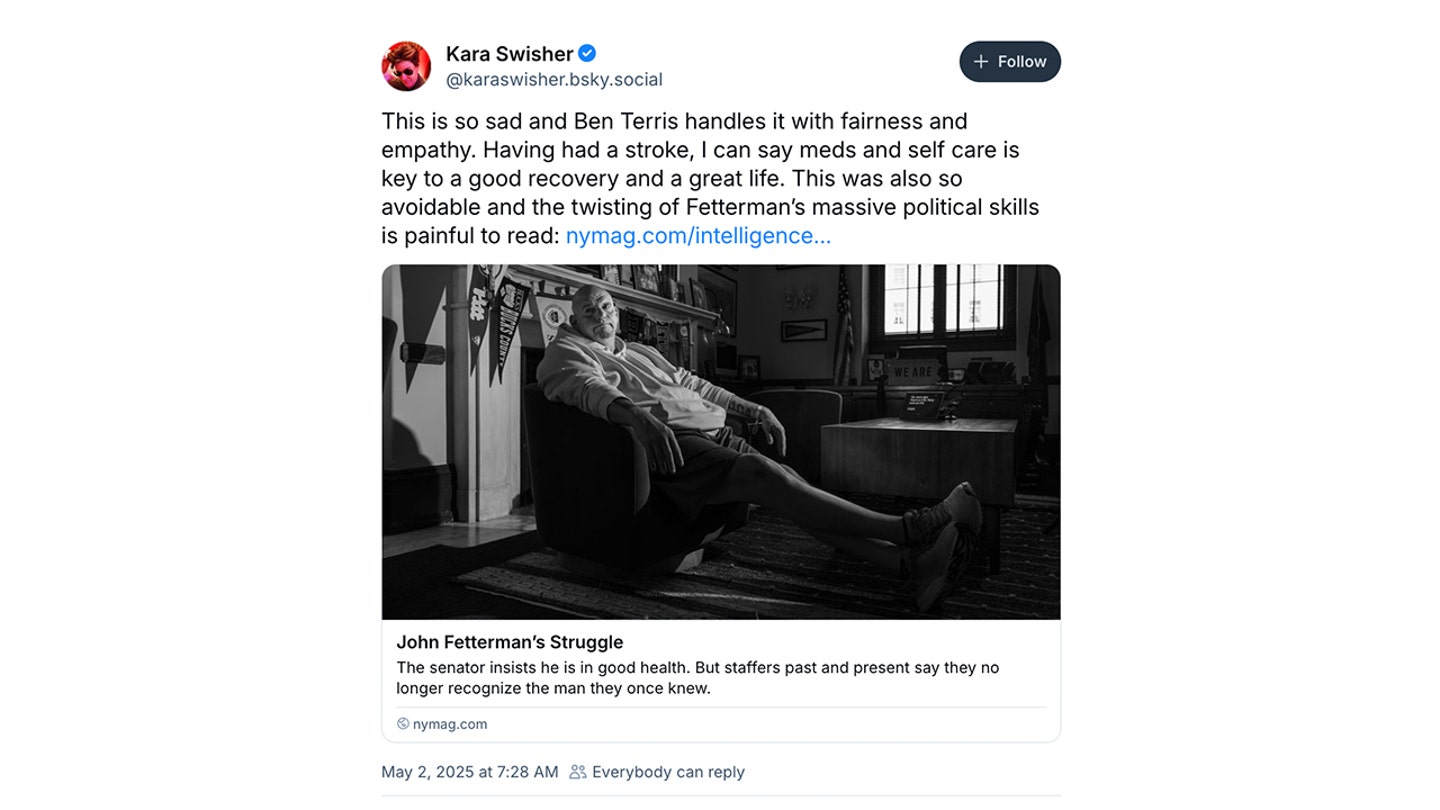Click Kara Swisher's profile avatar
Viewport: 1440px width, 810px height.
tap(406, 66)
